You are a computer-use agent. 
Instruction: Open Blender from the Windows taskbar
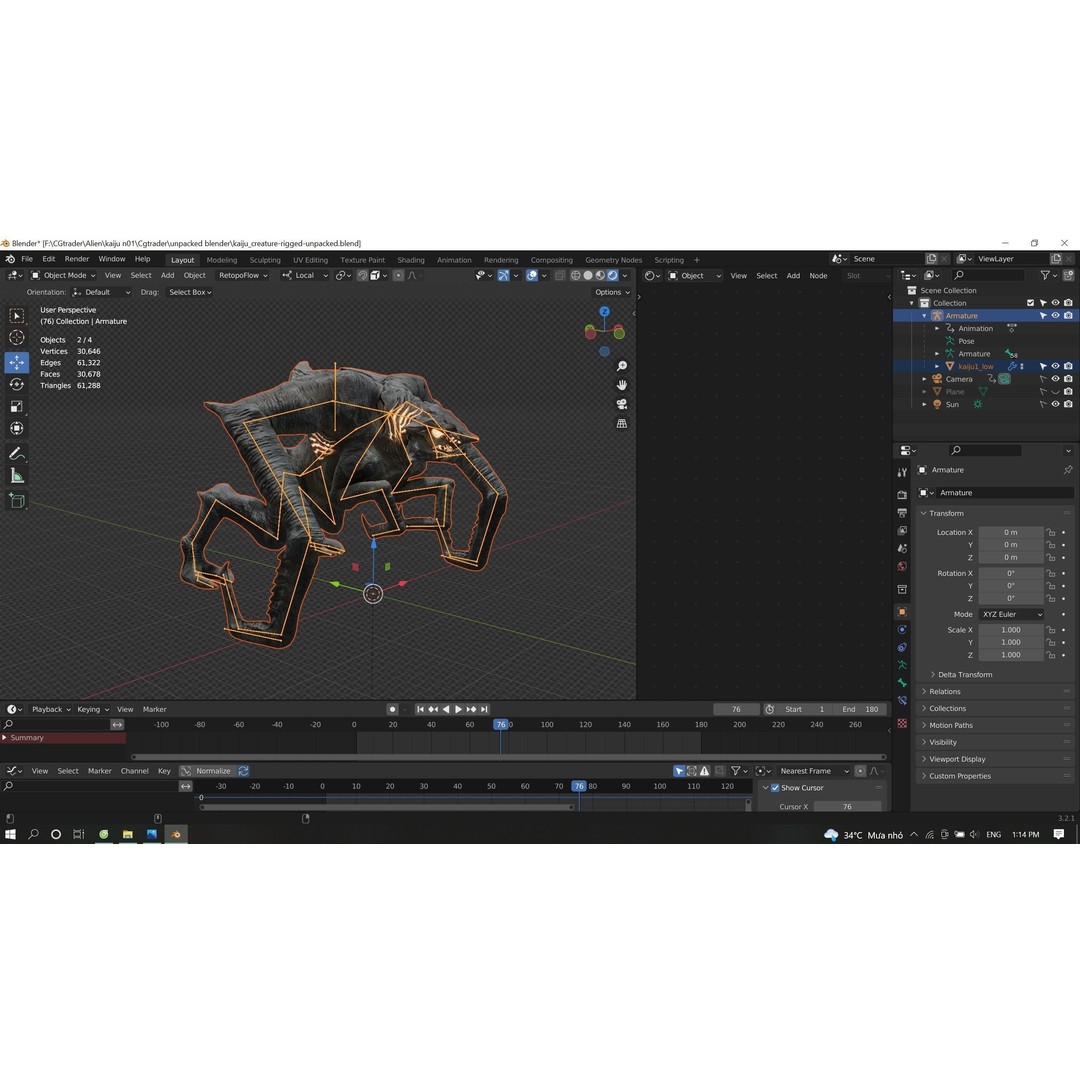pyautogui.click(x=176, y=835)
